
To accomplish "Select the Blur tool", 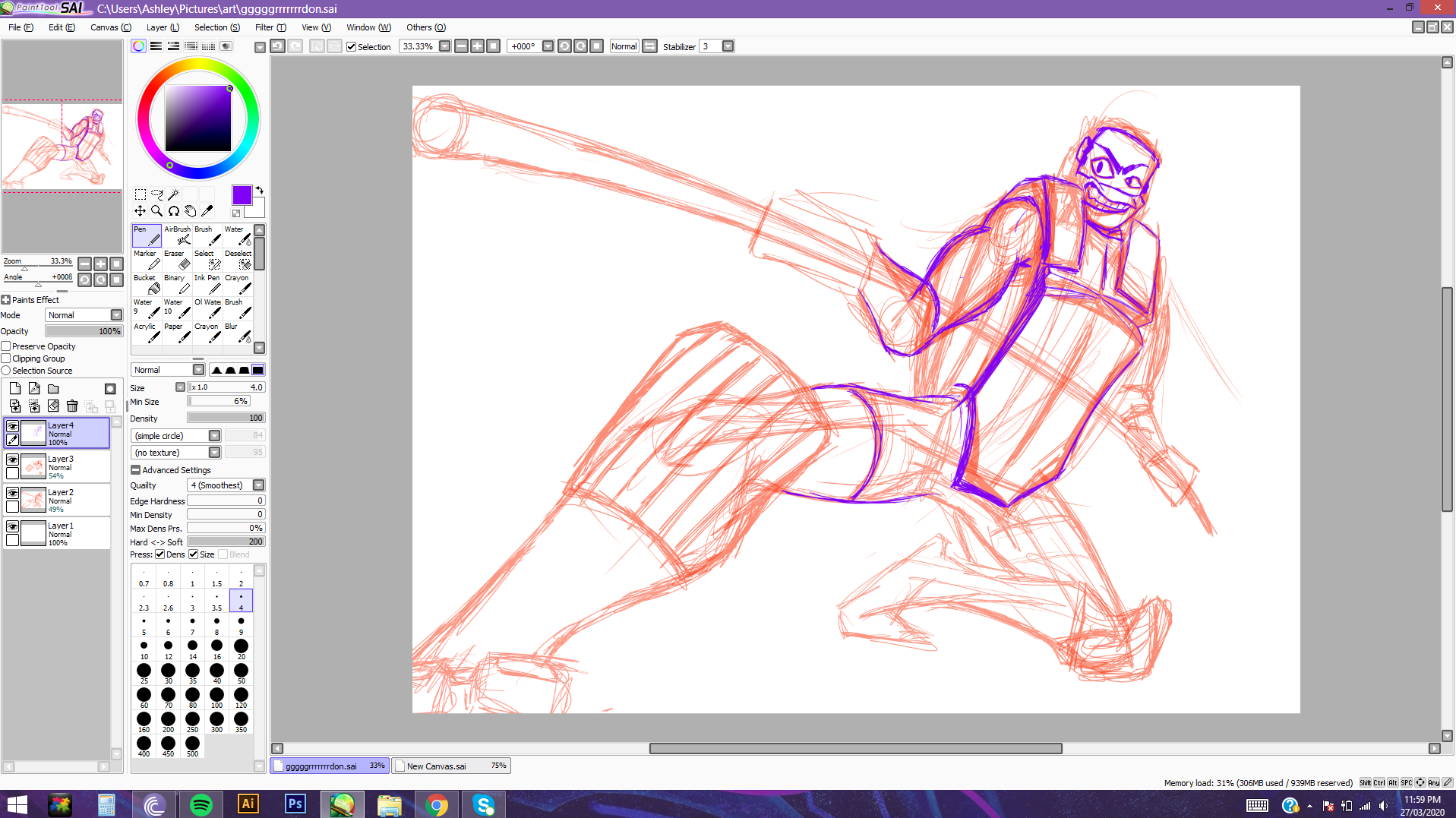I will click(x=238, y=333).
